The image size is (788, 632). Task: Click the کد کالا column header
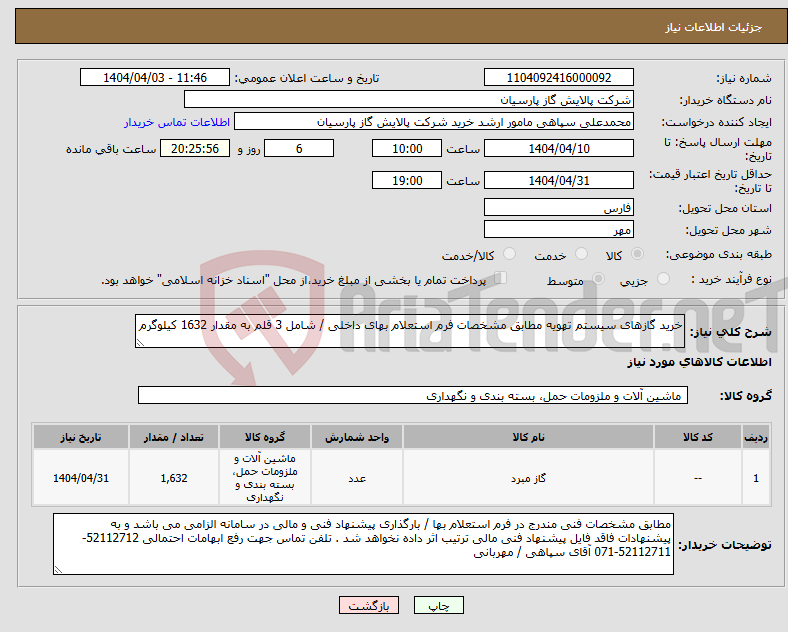click(698, 437)
